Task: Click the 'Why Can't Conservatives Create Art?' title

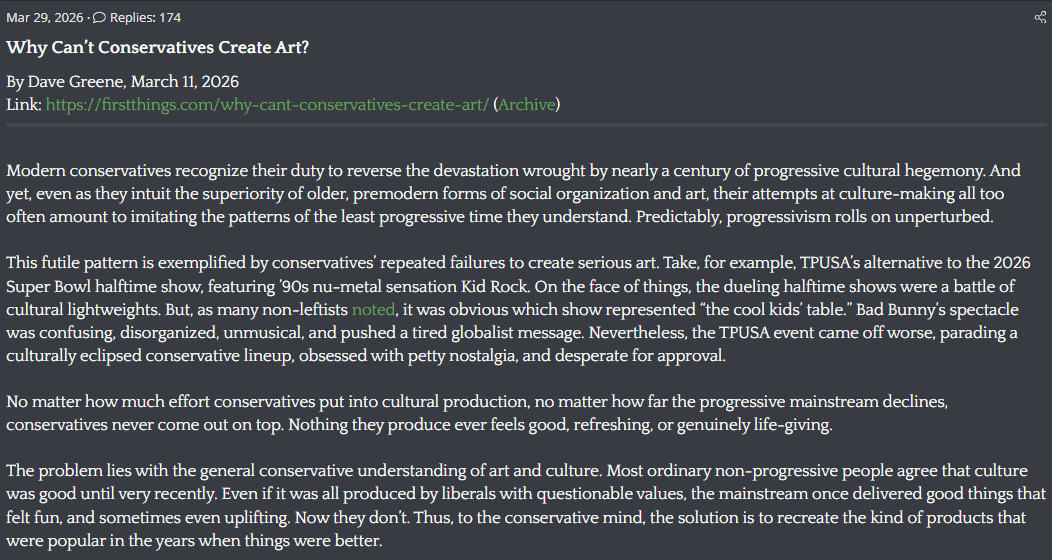Action: coord(157,48)
